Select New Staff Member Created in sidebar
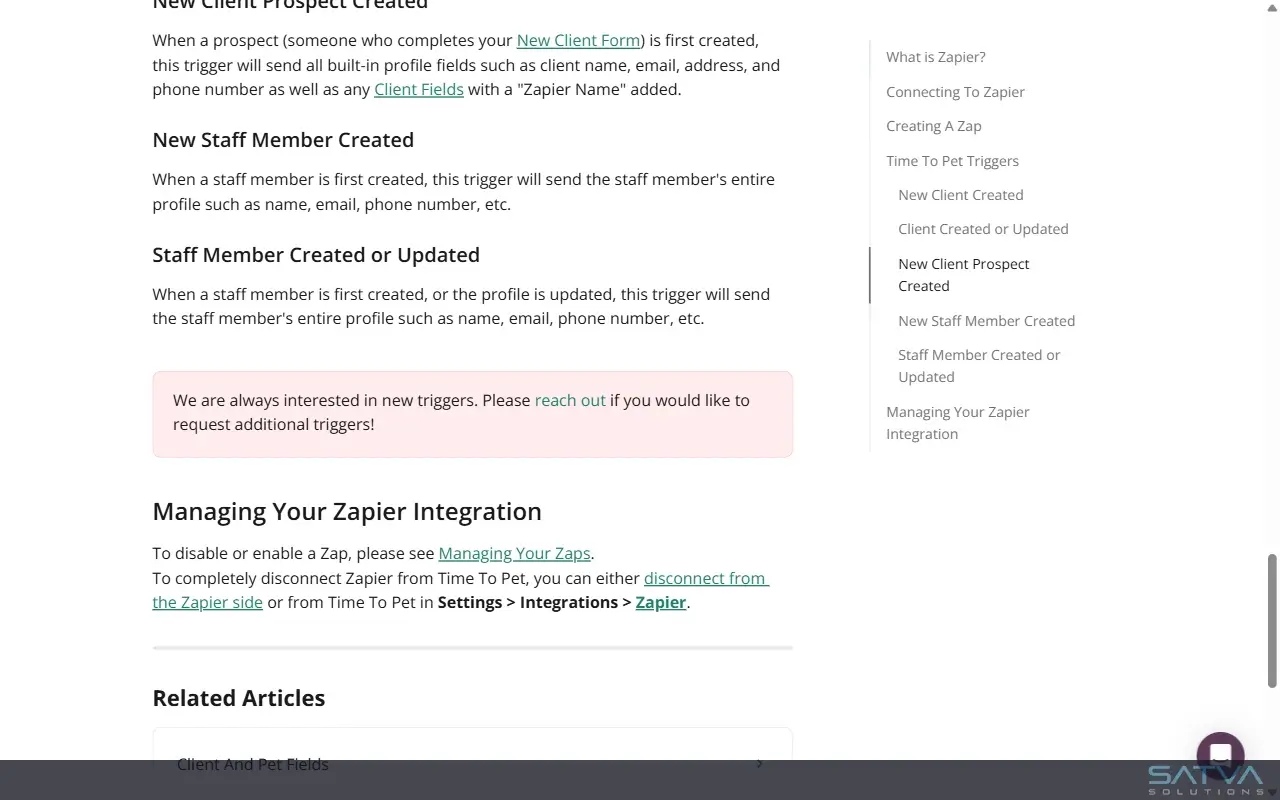 pos(986,320)
